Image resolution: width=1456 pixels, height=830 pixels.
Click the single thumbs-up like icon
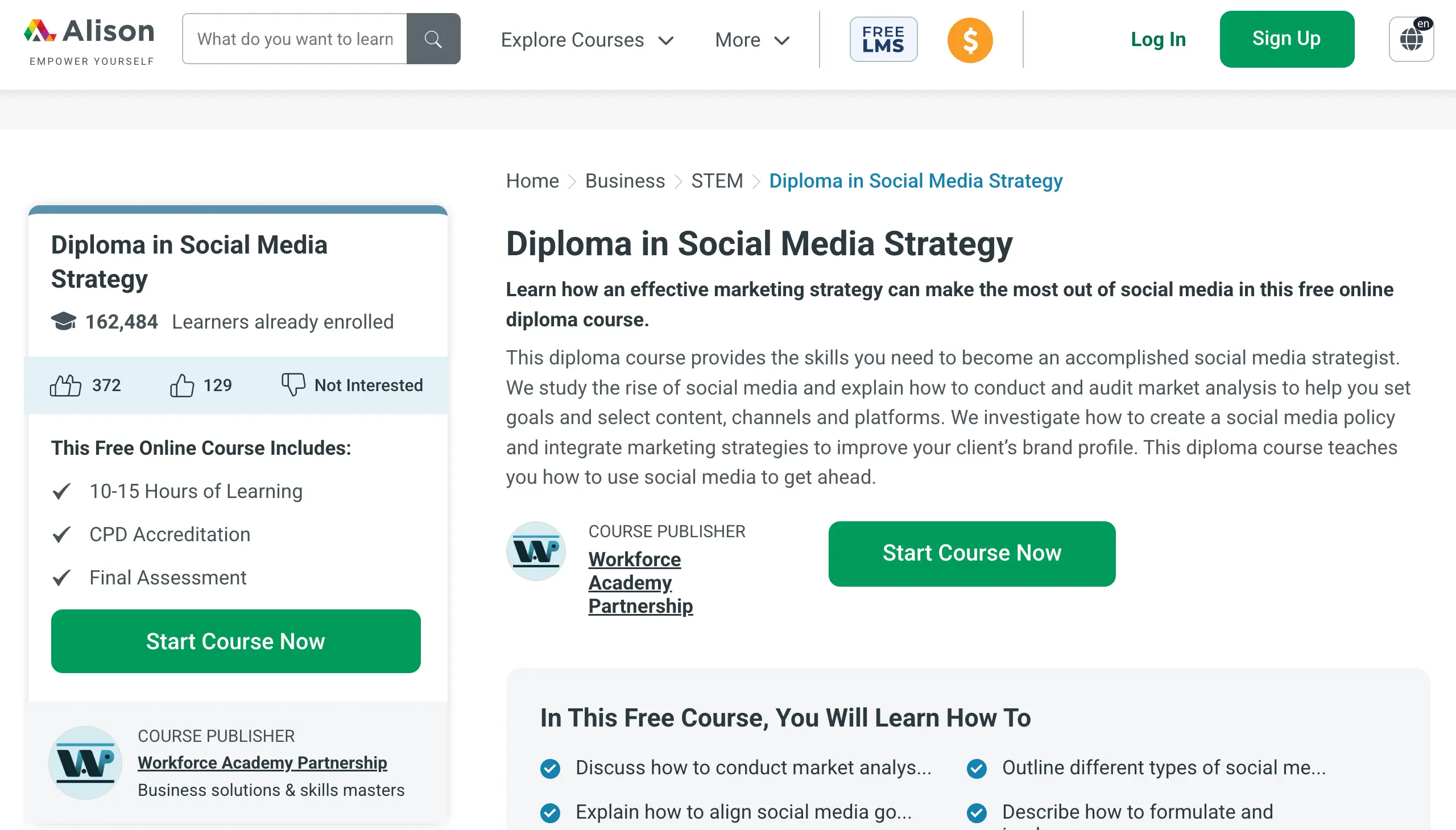click(182, 385)
